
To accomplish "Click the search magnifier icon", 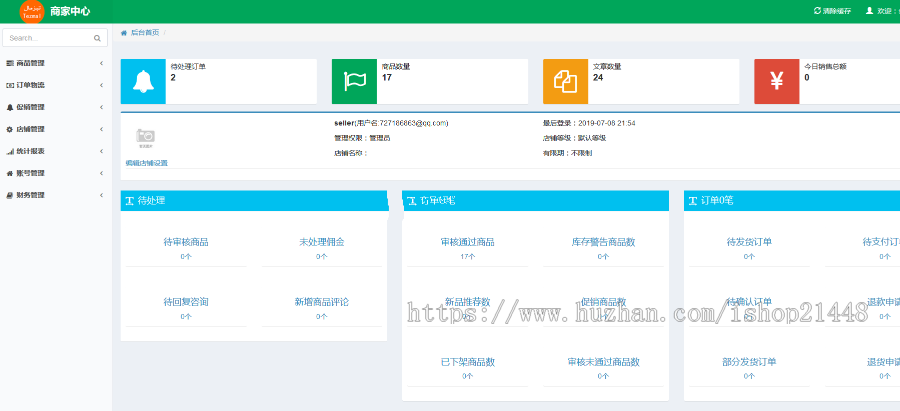I will [97, 38].
